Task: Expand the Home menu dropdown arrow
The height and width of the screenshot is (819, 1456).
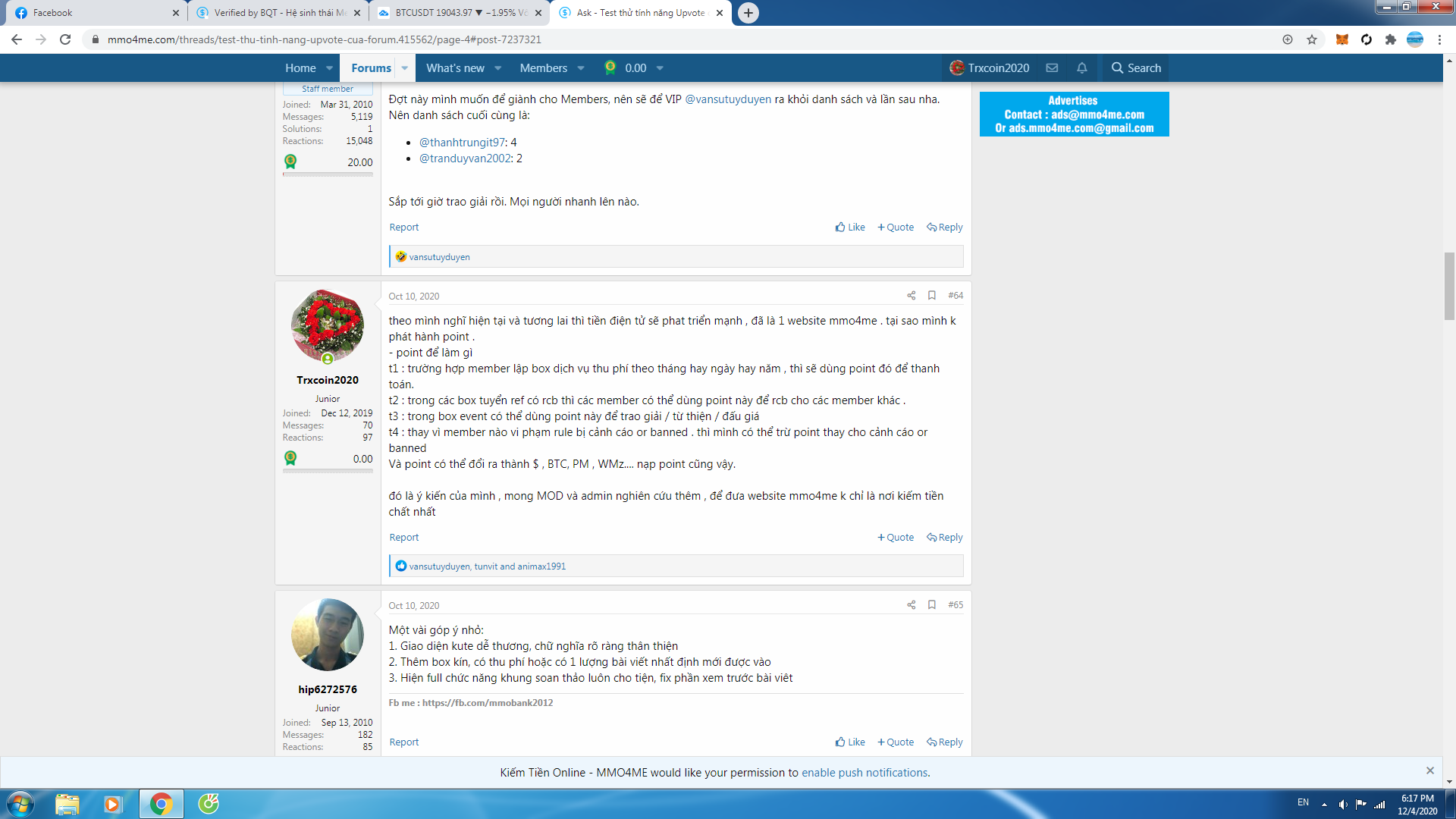Action: [x=330, y=68]
